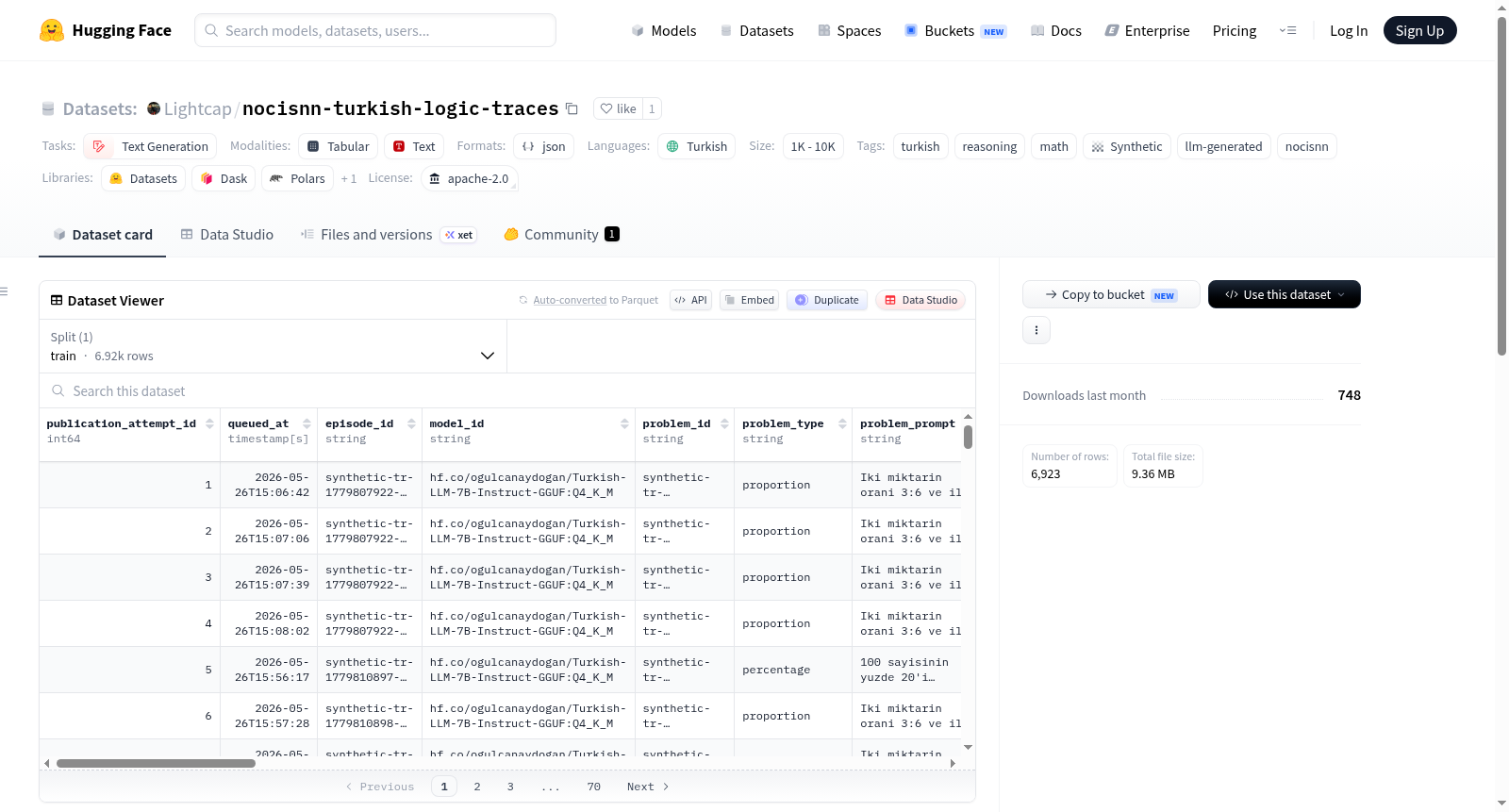The image size is (1509, 812).
Task: Open the Spaces menu item
Action: pyautogui.click(x=850, y=30)
